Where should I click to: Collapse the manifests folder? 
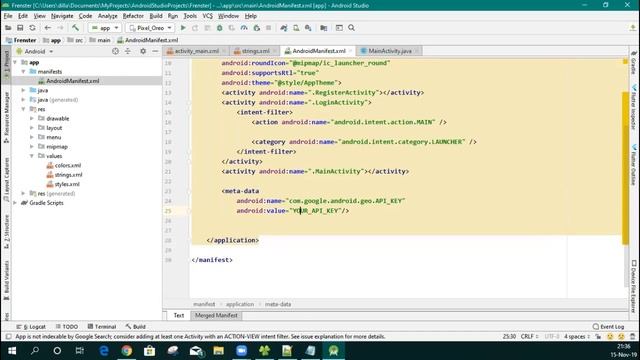click(x=23, y=72)
